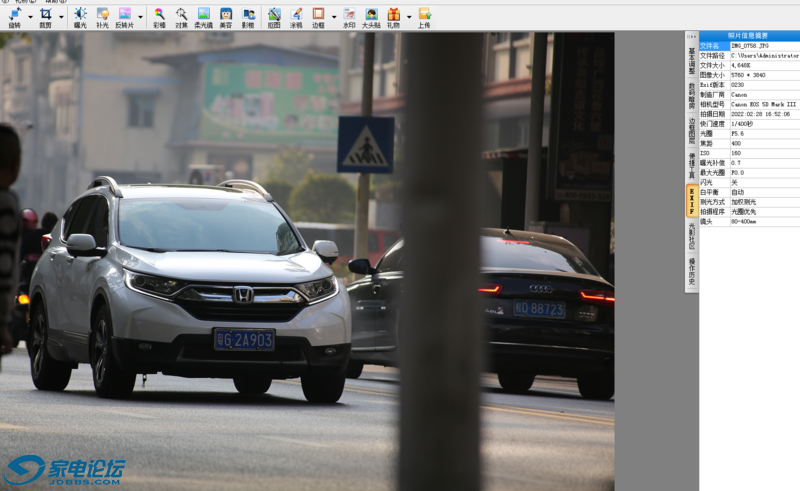Screen dimensions: 800x491
Task: Expand the 边框 frame dropdown arrow
Action: [334, 17]
